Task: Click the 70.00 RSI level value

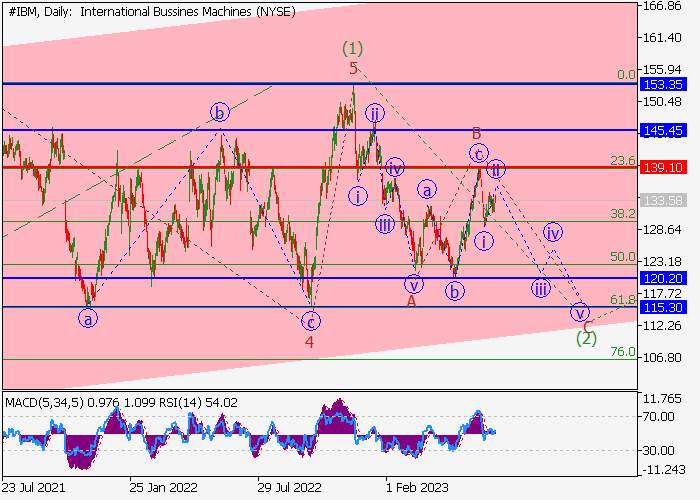Action: pyautogui.click(x=658, y=417)
